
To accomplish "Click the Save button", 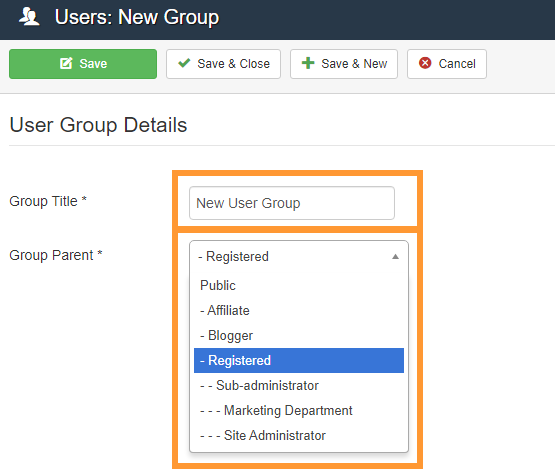I will [x=83, y=64].
